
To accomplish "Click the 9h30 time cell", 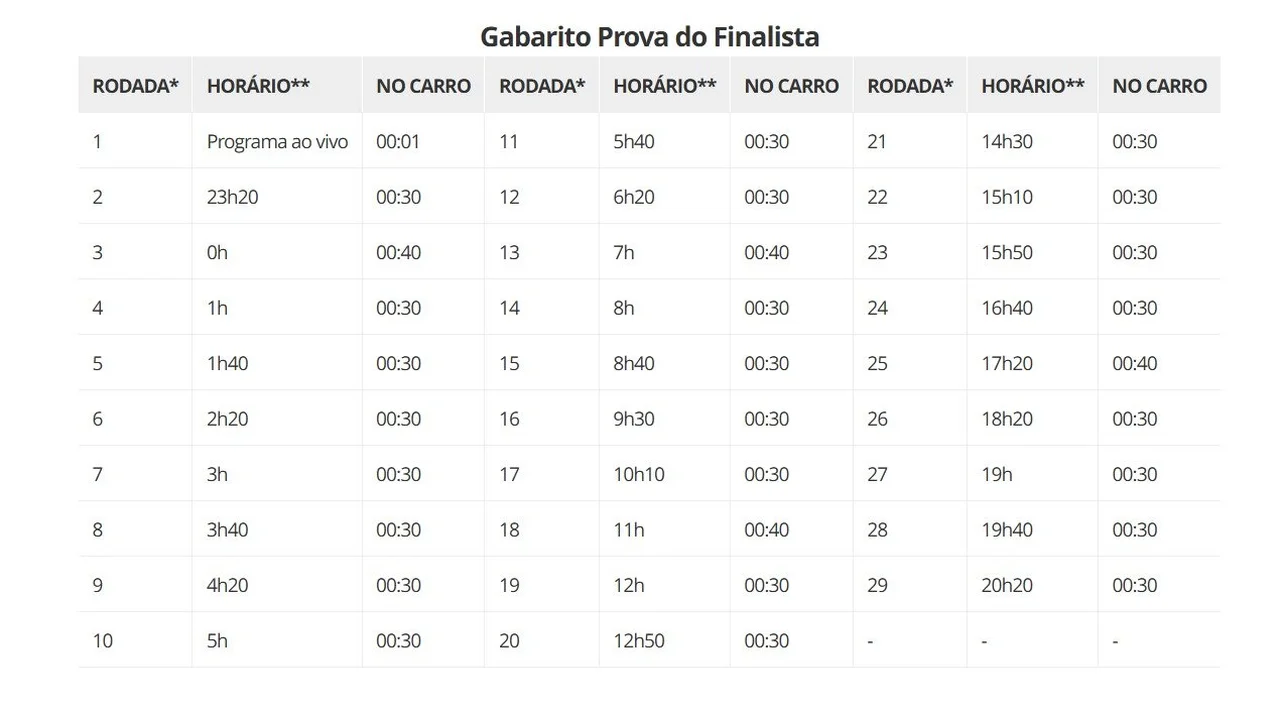I will pos(634,419).
